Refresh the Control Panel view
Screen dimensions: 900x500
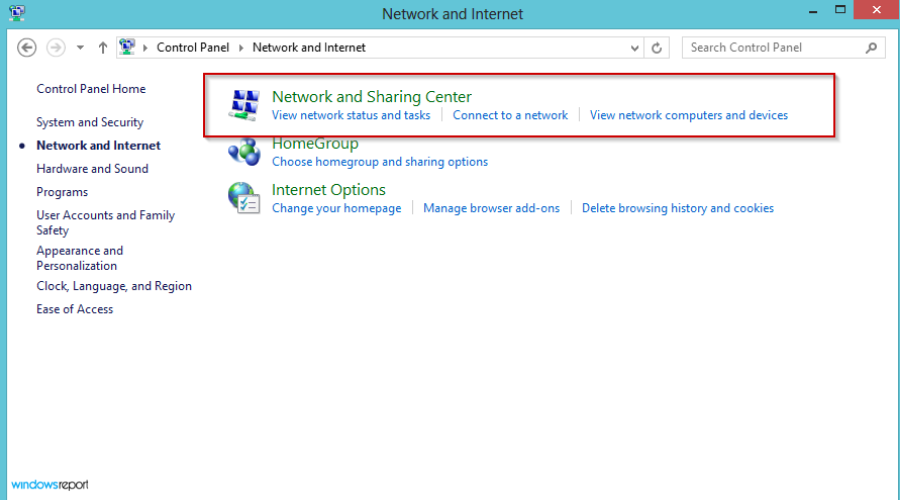tap(657, 48)
